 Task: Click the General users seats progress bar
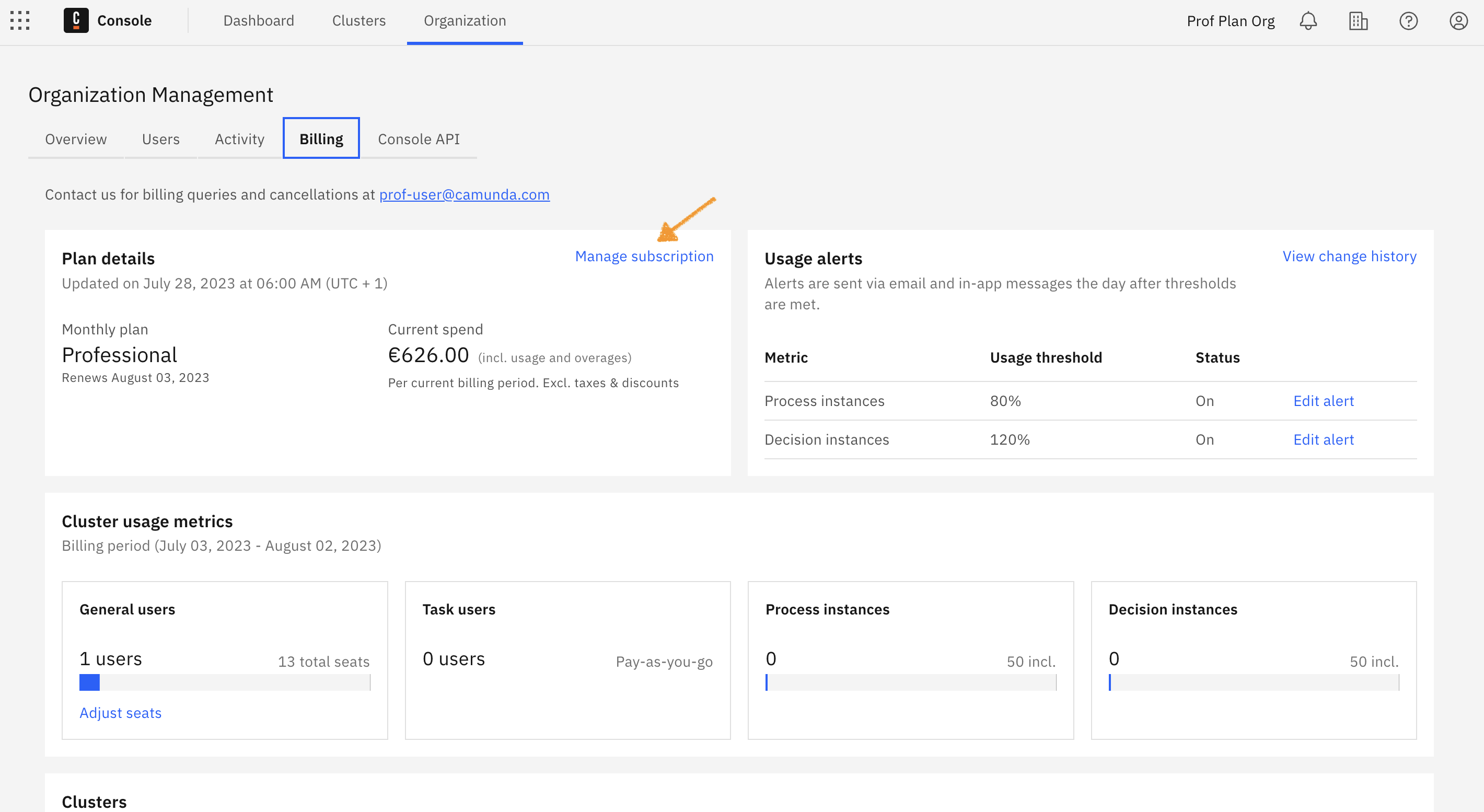point(225,682)
